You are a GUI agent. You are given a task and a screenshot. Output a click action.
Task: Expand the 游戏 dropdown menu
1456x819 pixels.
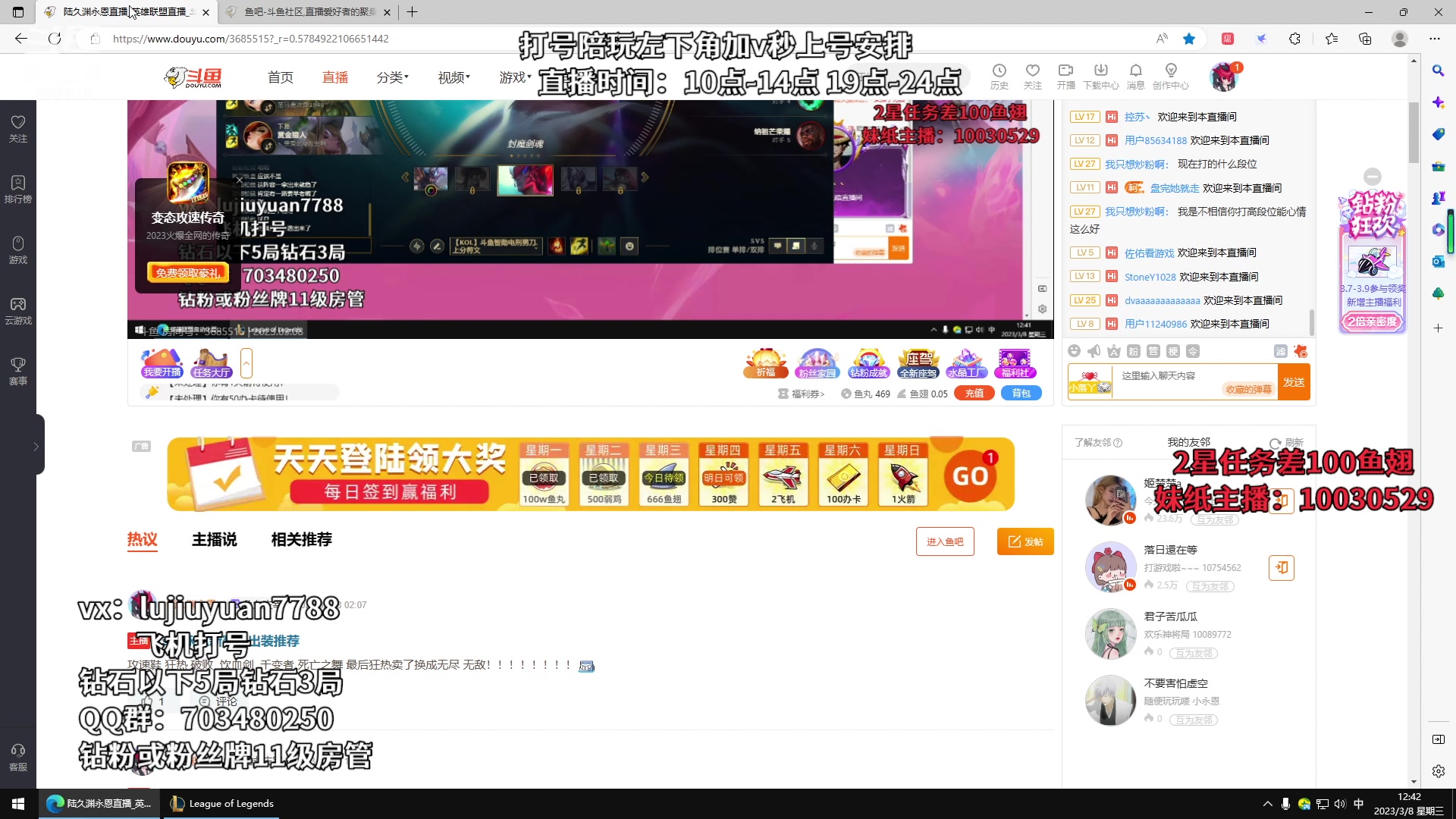pyautogui.click(x=515, y=77)
